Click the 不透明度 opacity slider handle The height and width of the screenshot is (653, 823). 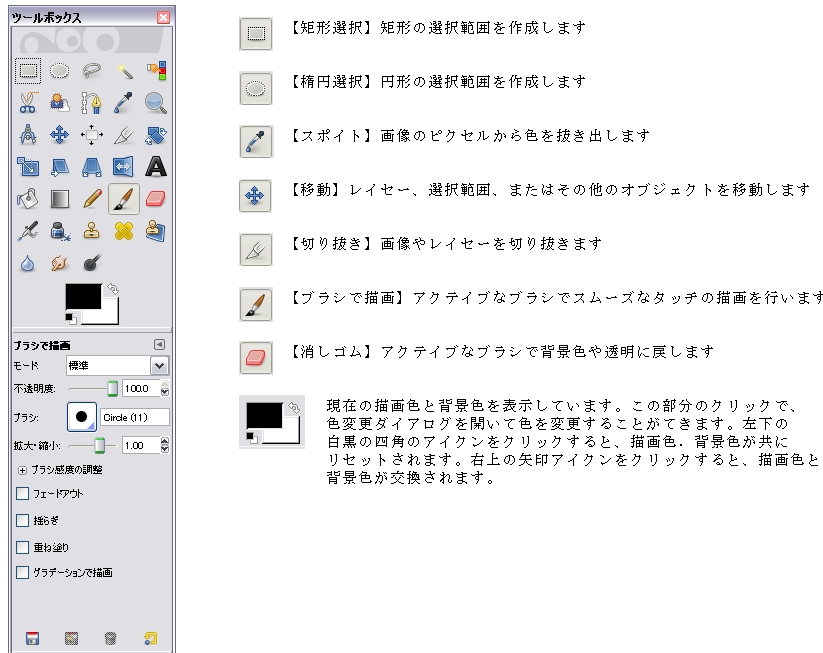(x=113, y=389)
